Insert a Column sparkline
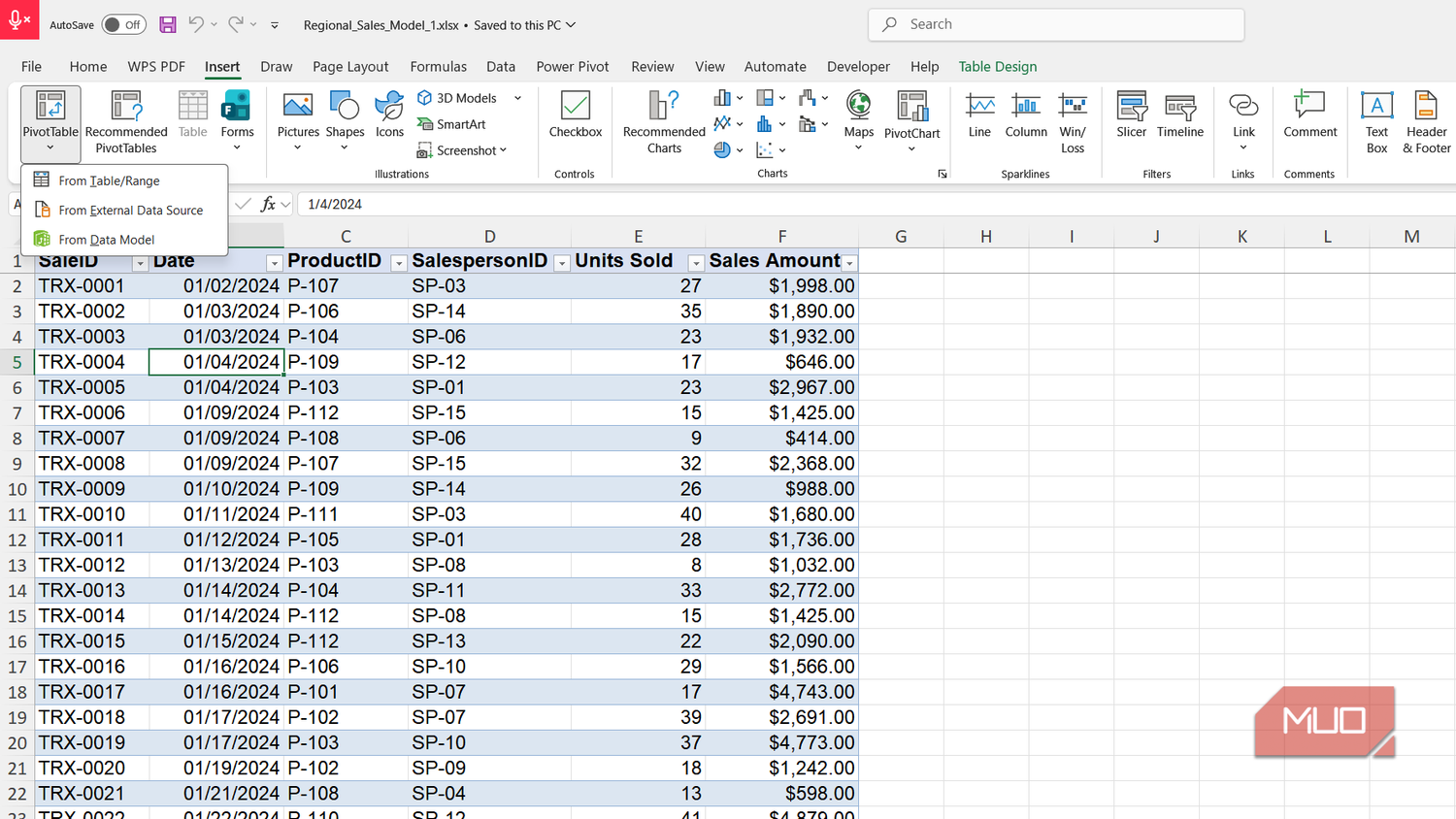 pyautogui.click(x=1026, y=115)
